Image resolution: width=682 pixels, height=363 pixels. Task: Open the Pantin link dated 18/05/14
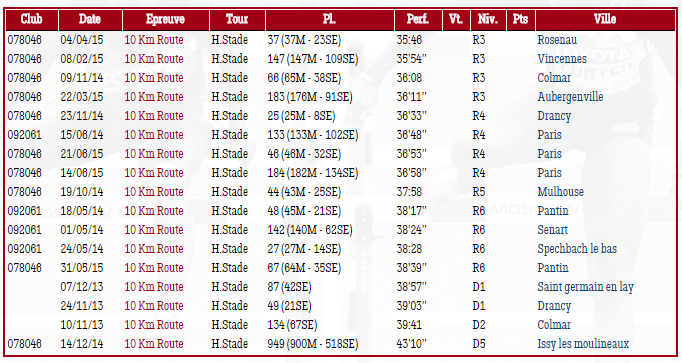[x=553, y=211]
